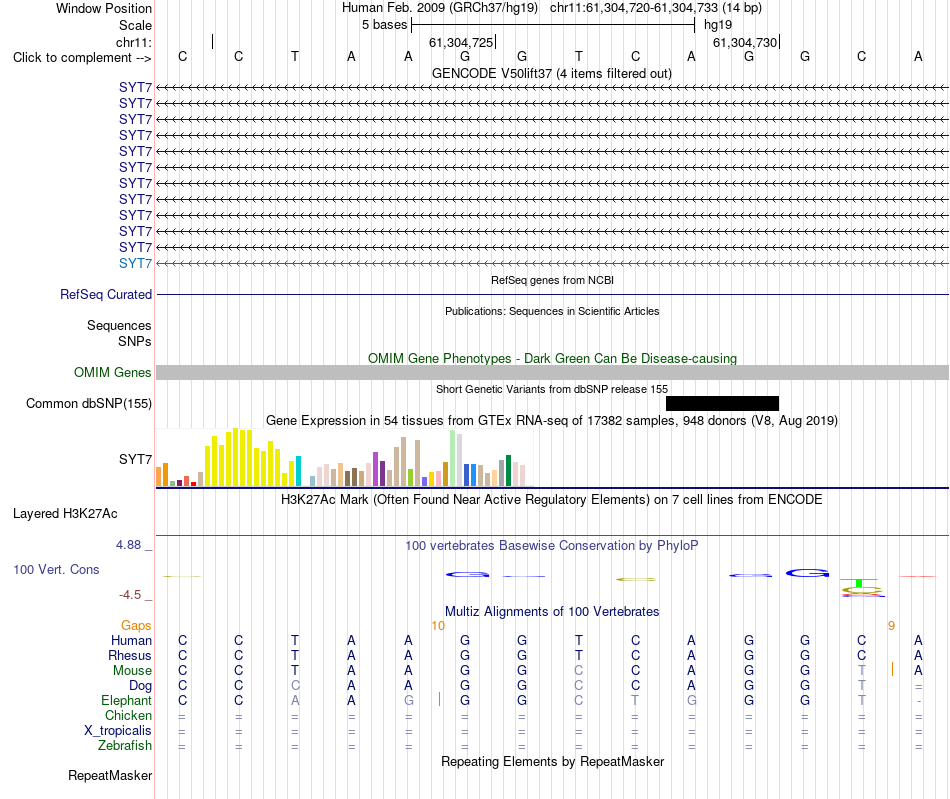The height and width of the screenshot is (799, 950).
Task: Click the orange insertion bar in the Elephant row
Action: (x=439, y=700)
